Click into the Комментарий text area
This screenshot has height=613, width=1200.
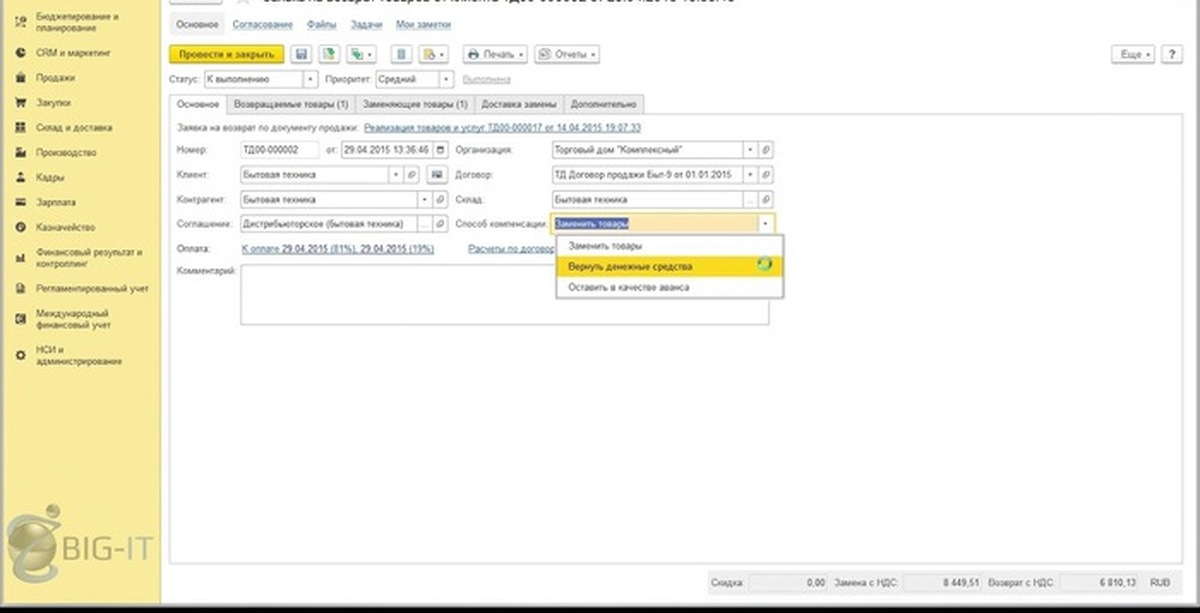coord(504,295)
